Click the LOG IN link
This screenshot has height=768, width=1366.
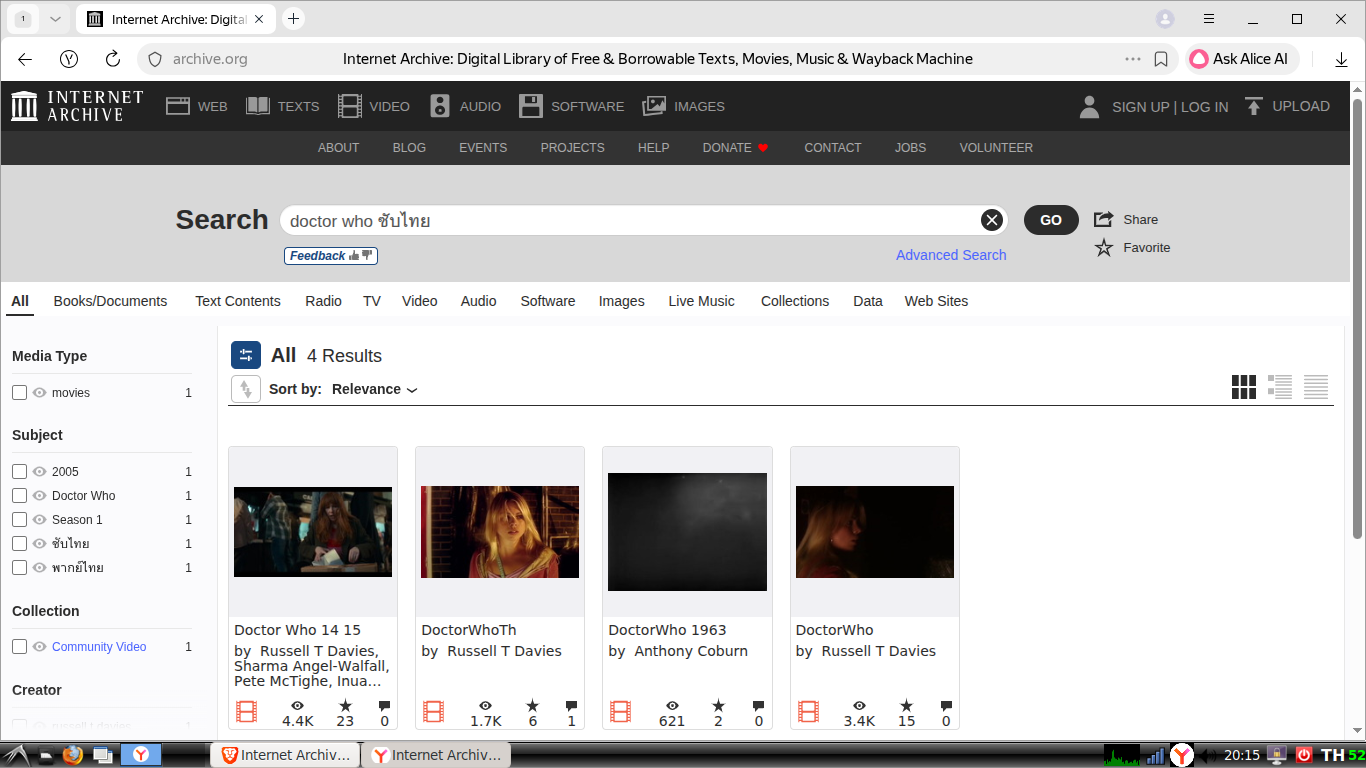[x=1205, y=107]
